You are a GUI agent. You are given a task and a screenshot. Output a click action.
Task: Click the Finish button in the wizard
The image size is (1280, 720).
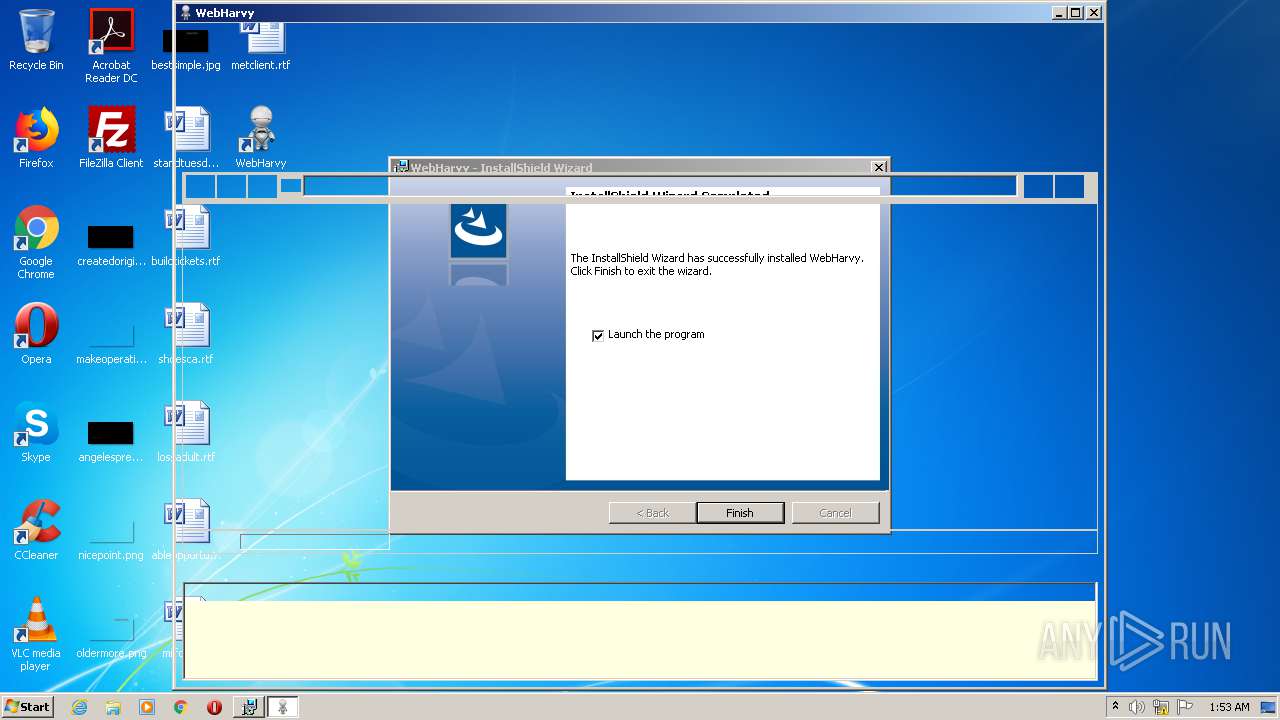740,513
